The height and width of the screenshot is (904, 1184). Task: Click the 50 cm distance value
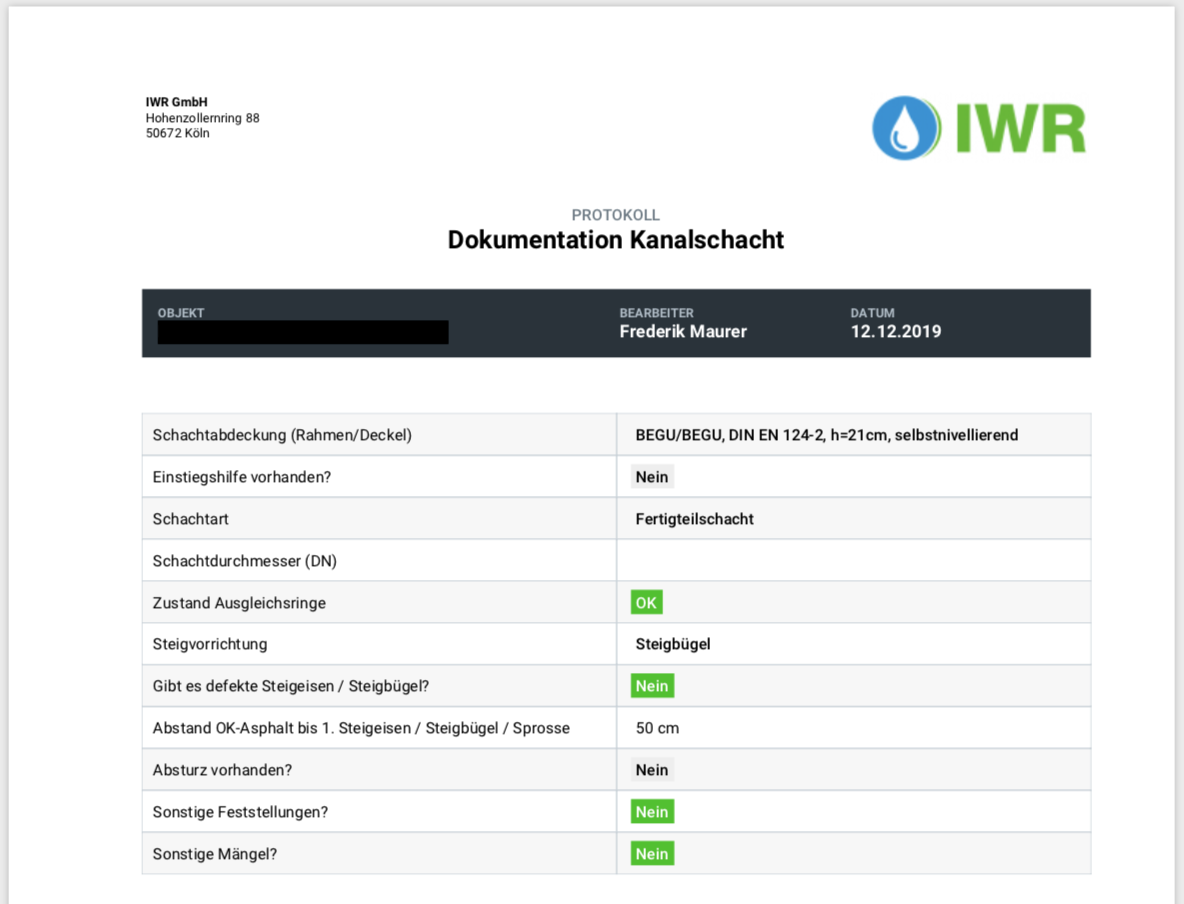point(657,728)
